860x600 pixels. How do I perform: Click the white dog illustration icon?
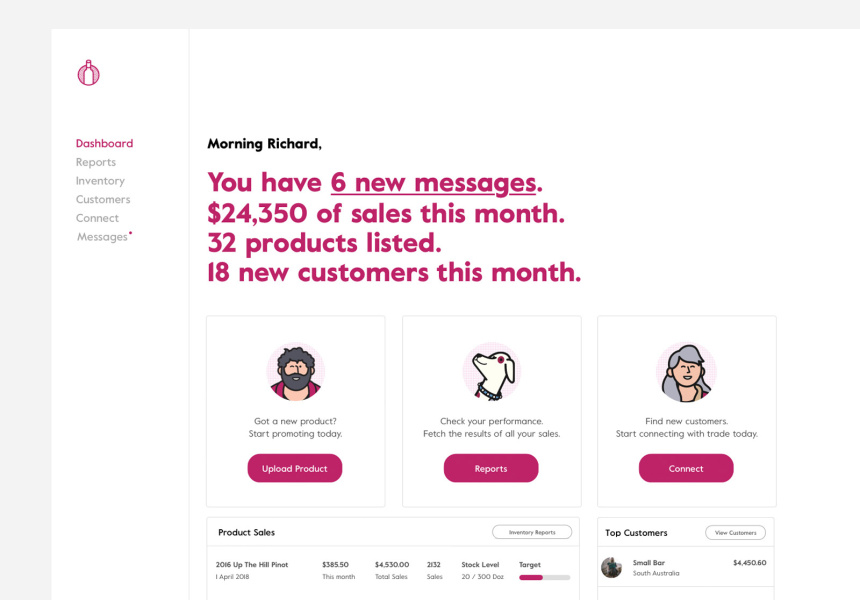(x=491, y=372)
